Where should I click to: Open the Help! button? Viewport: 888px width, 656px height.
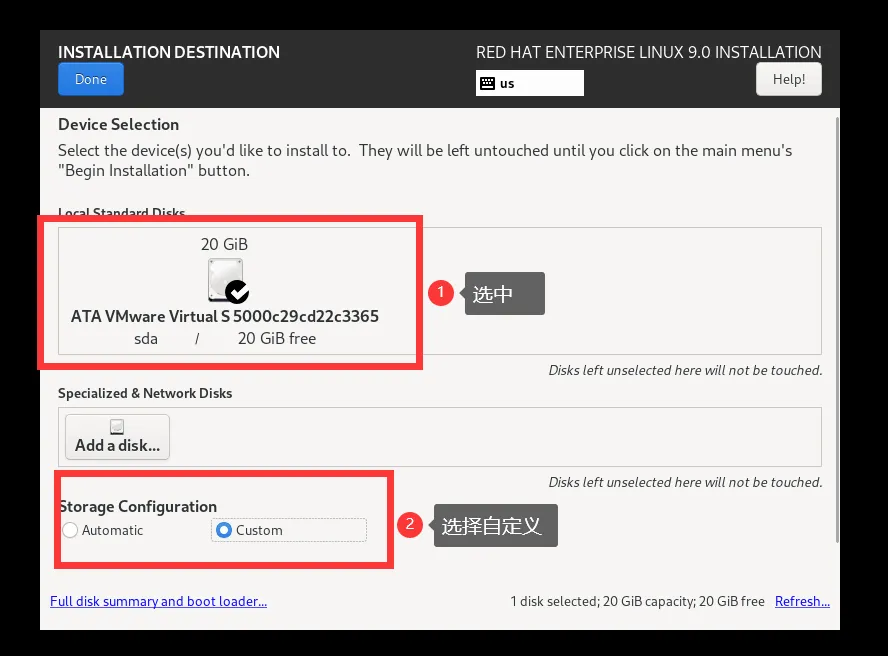tap(788, 79)
